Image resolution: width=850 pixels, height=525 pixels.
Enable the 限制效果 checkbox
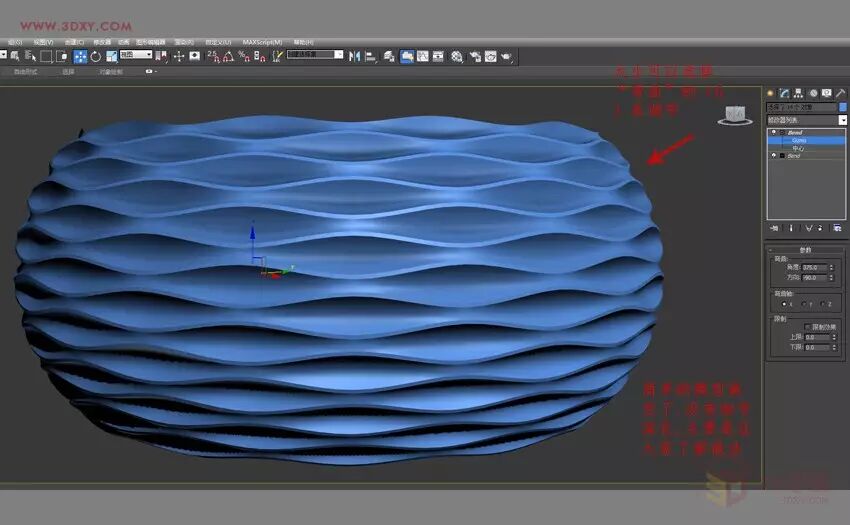808,327
